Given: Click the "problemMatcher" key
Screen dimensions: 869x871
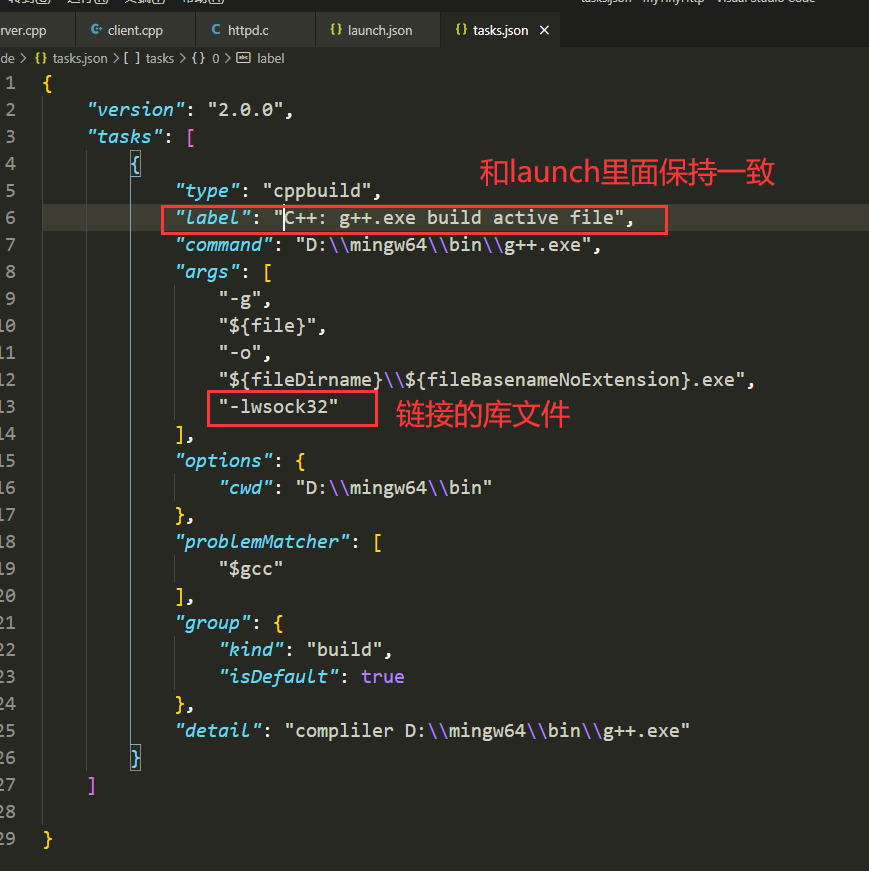Looking at the screenshot, I should [262, 542].
